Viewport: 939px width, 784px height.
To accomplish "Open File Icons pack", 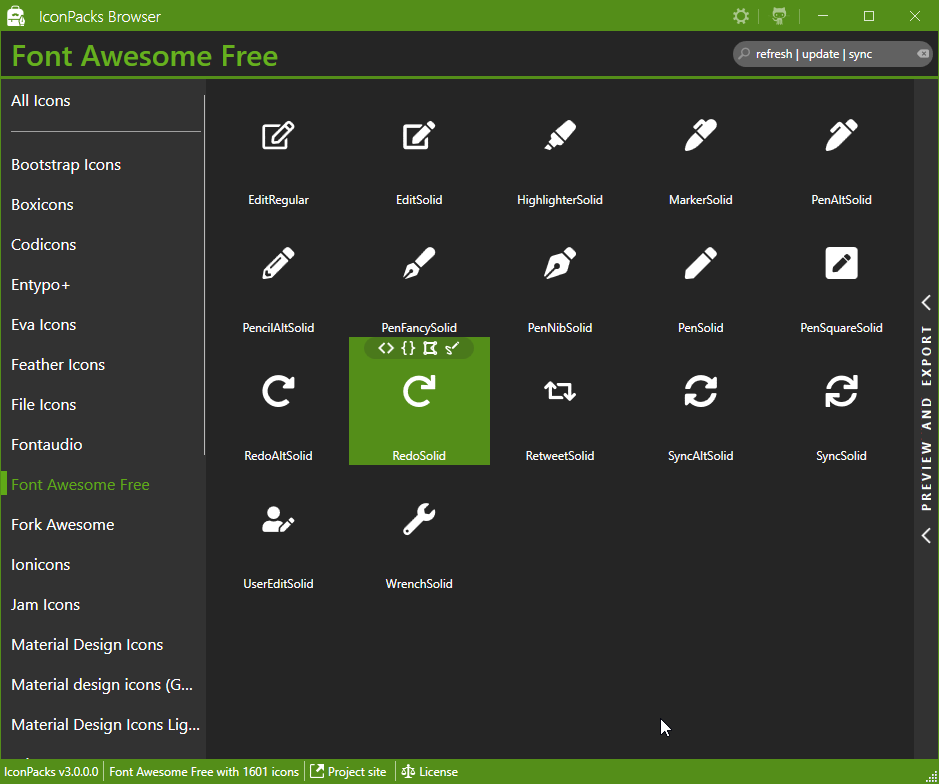I will [43, 405].
